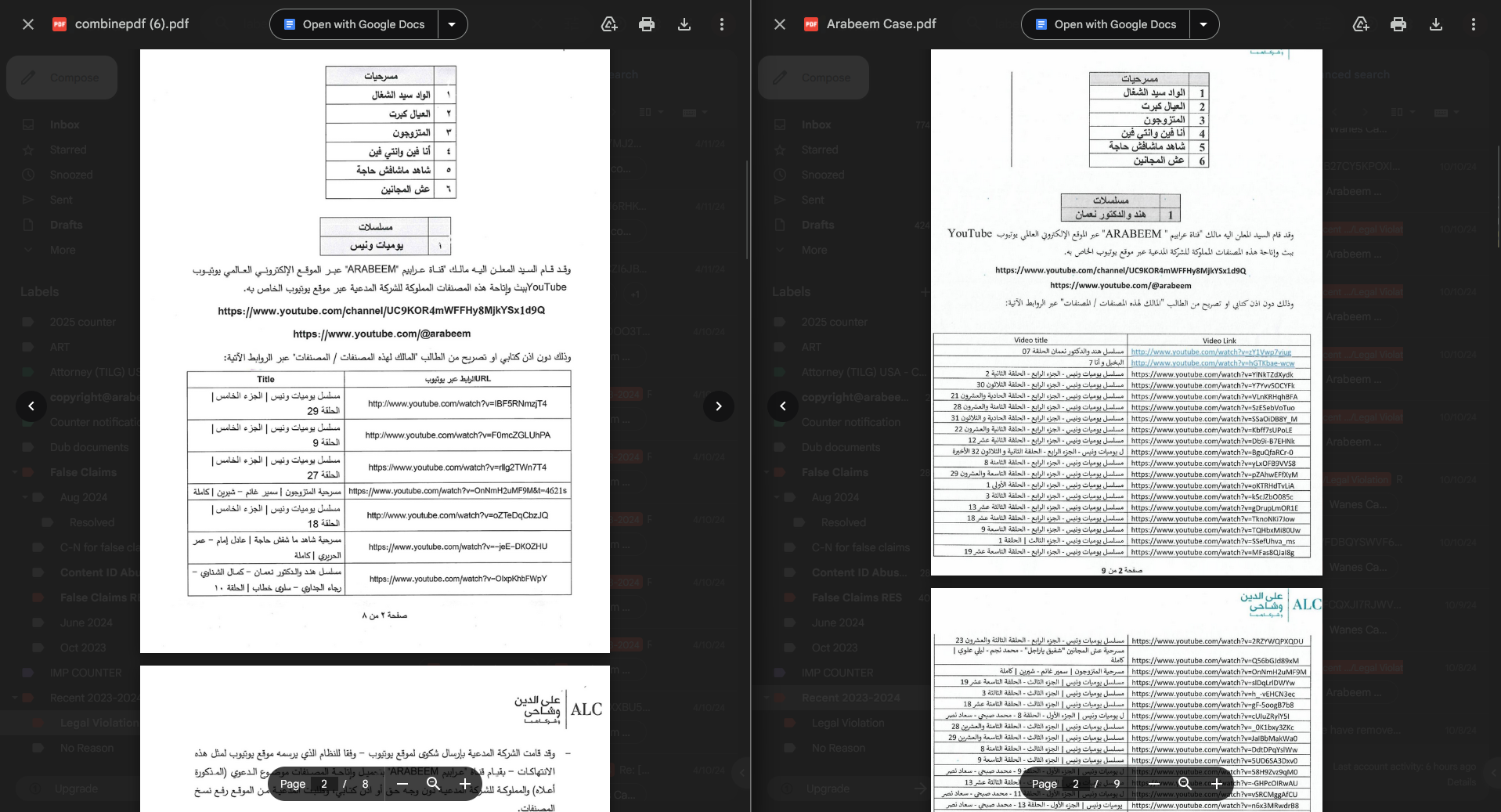Select 'Video title' header in Arabeem Case table
The width and height of the screenshot is (1501, 812).
point(1030,340)
